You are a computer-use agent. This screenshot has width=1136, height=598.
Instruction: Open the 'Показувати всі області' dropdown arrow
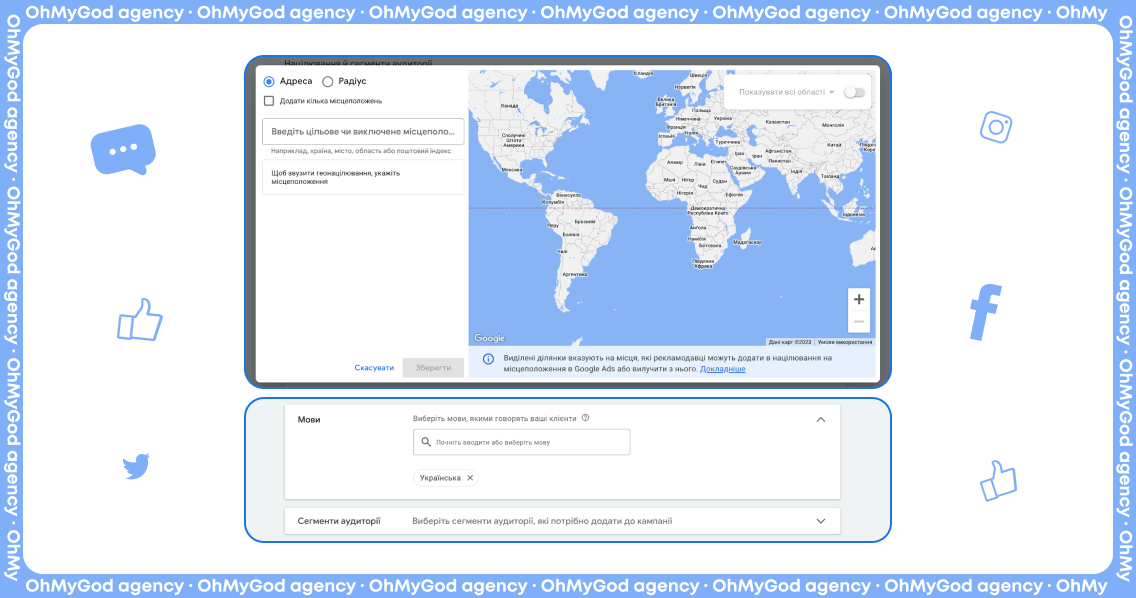(831, 92)
